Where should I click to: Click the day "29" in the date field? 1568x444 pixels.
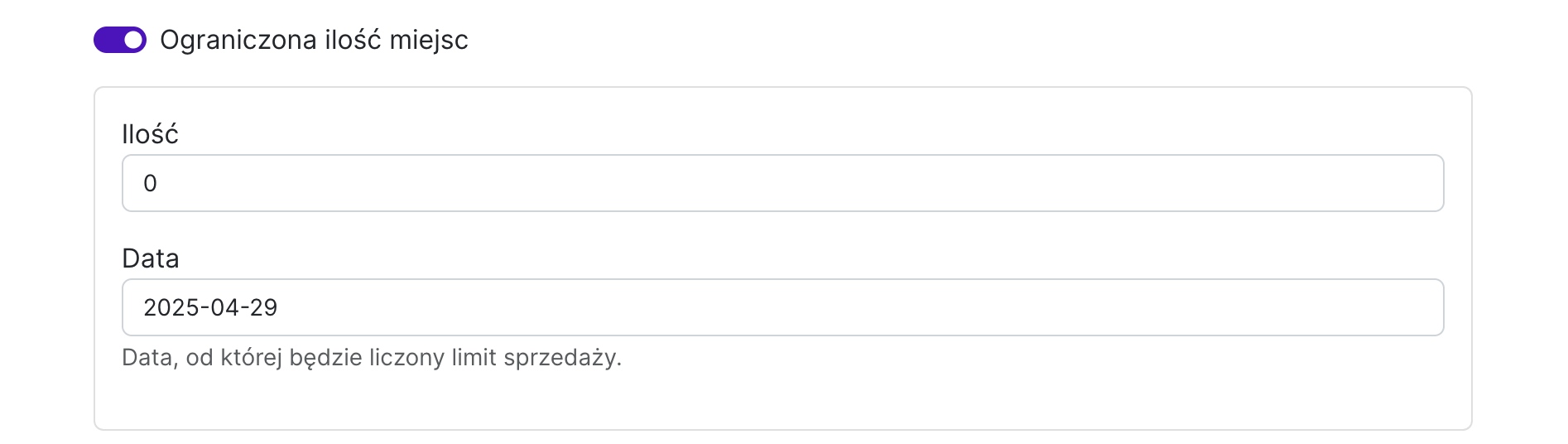[263, 307]
